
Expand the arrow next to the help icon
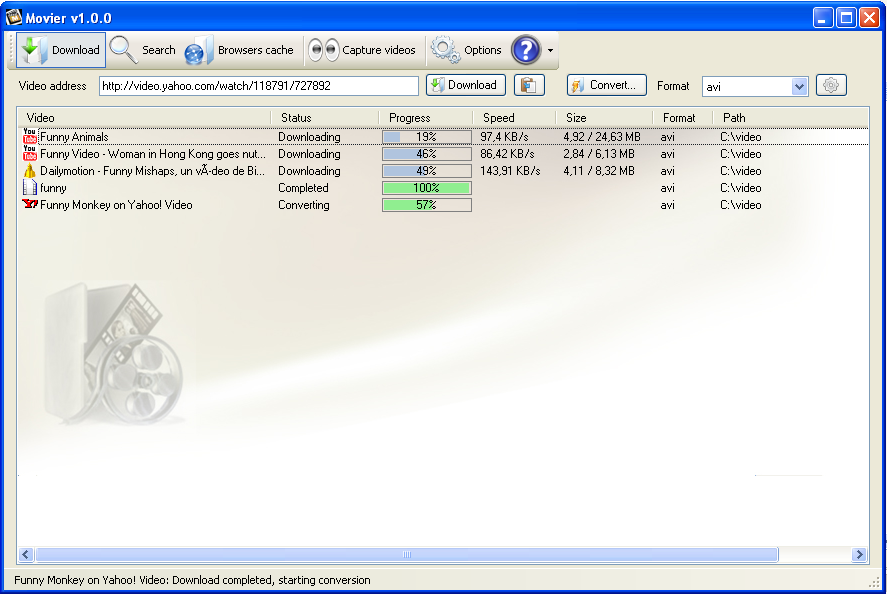click(550, 50)
